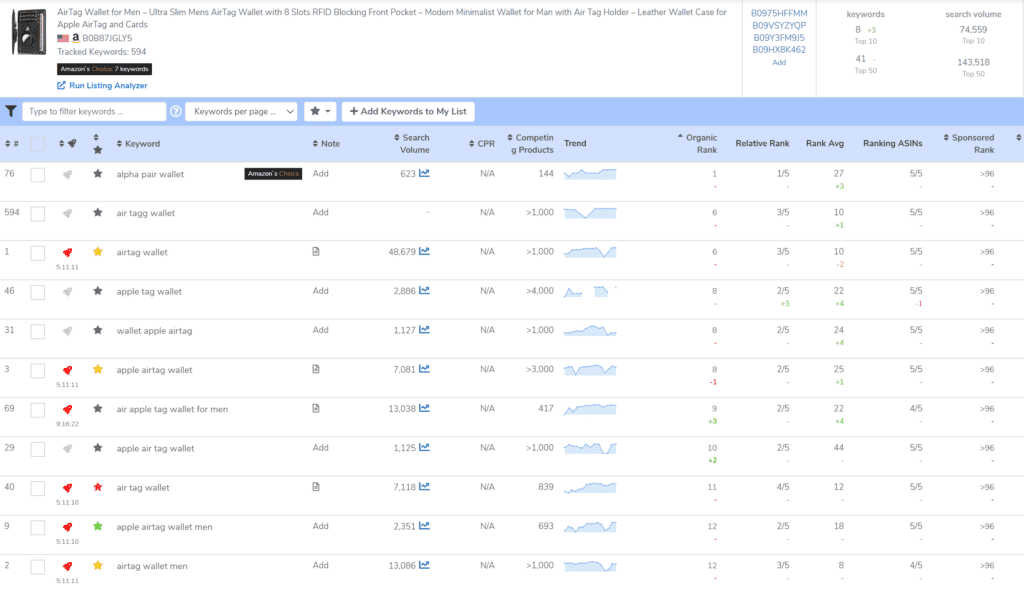The width and height of the screenshot is (1024, 592).
Task: Toggle green star for apple airtag wallet men
Action: tap(98, 526)
